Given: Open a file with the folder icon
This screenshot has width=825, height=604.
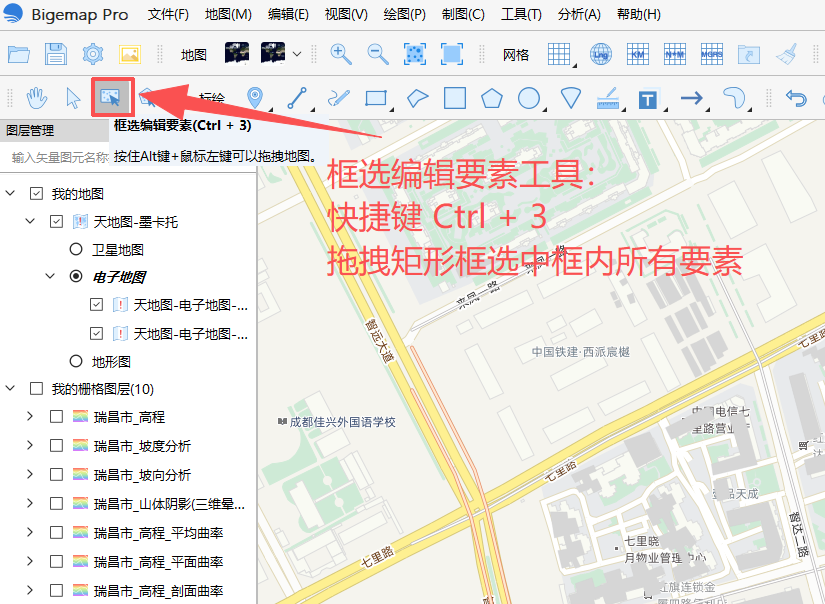Looking at the screenshot, I should [x=19, y=54].
